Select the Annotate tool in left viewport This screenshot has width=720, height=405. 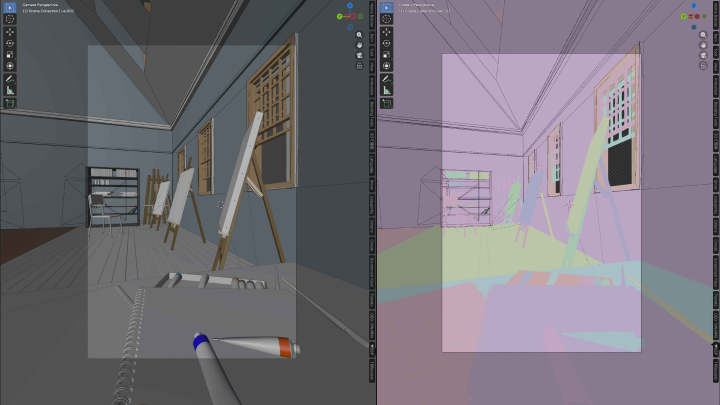(10, 79)
